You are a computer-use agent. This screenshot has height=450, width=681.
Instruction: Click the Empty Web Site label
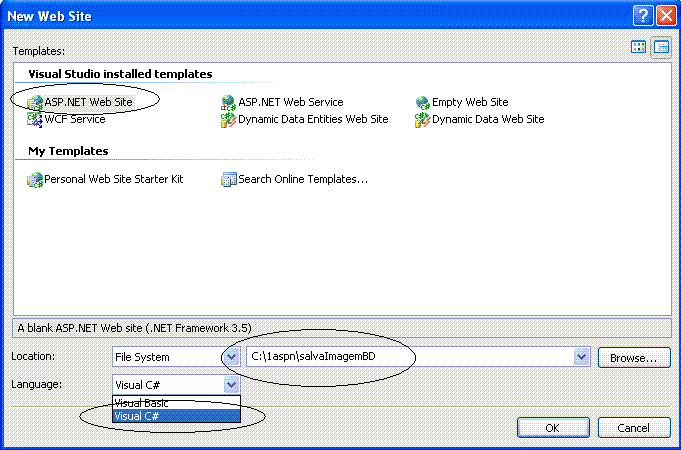470,103
